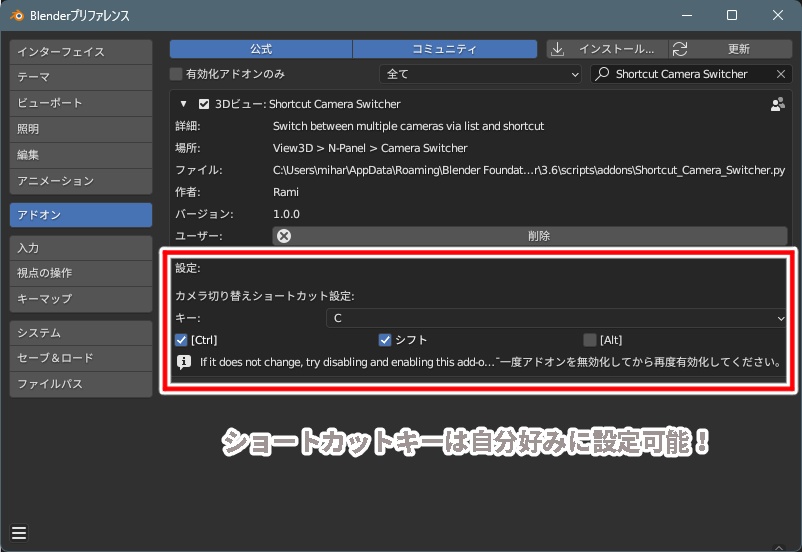The width and height of the screenshot is (802, 552).
Task: Uncheck the [Ctrl] modifier
Action: 181,340
